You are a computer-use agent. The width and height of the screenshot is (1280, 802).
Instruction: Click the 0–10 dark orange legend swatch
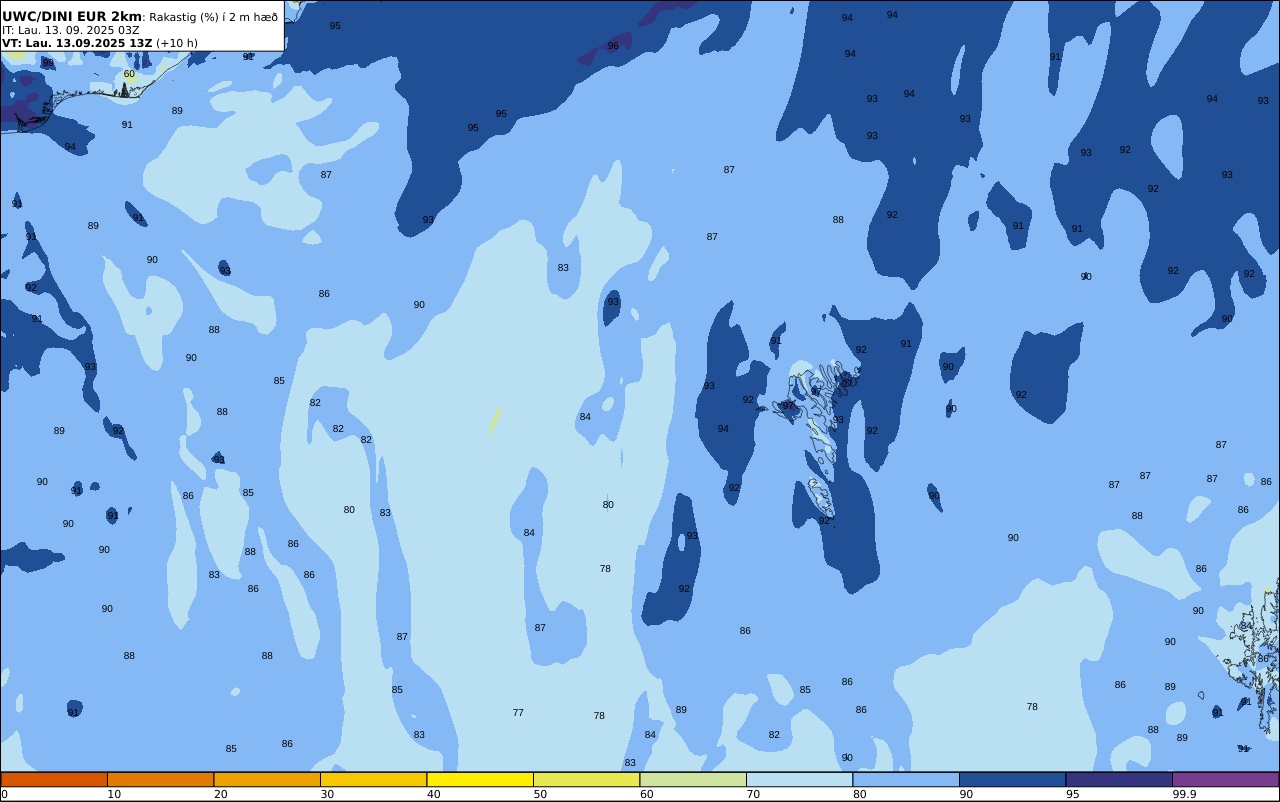tap(54, 779)
